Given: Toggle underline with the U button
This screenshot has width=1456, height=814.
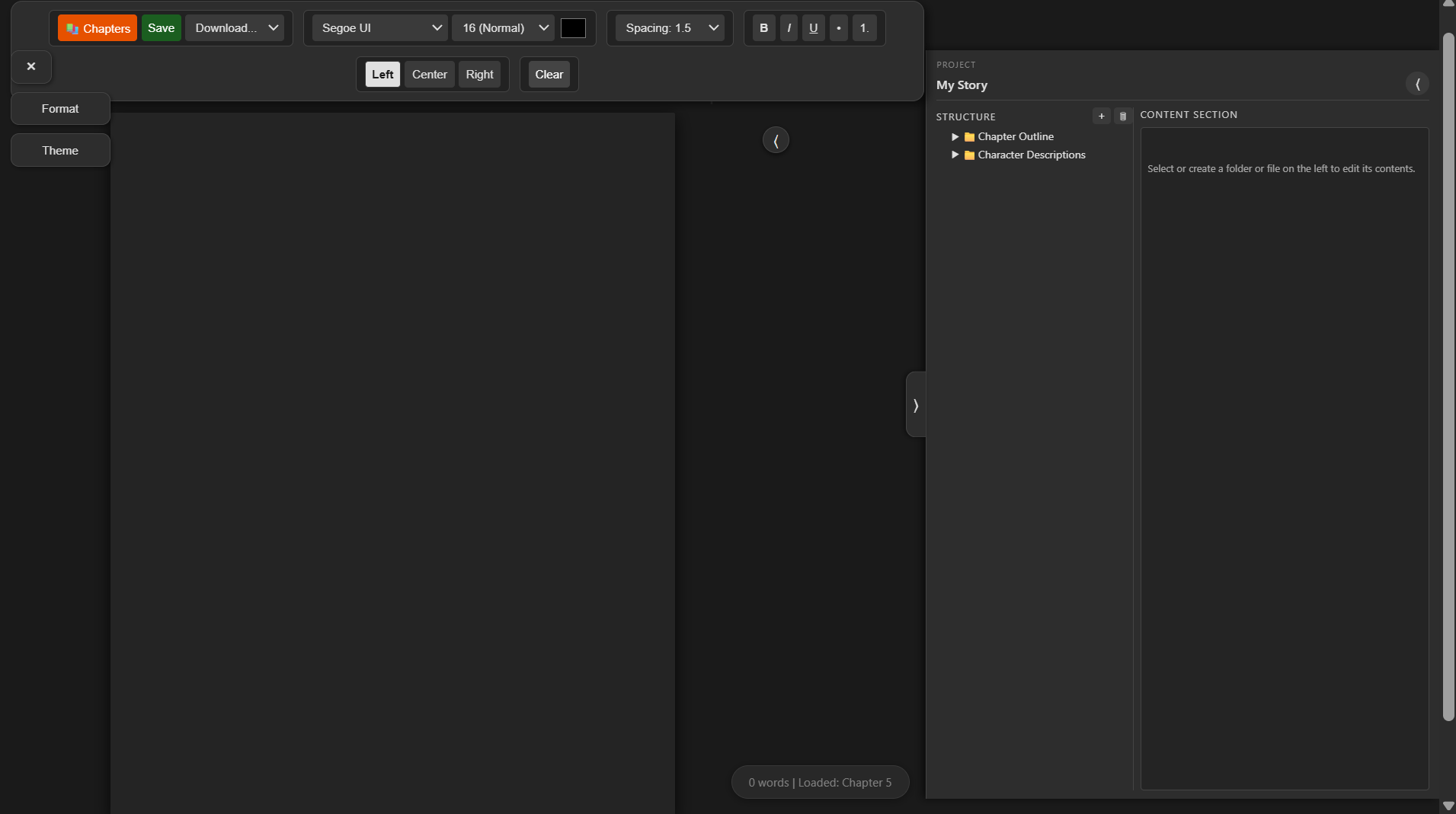Looking at the screenshot, I should pos(814,28).
